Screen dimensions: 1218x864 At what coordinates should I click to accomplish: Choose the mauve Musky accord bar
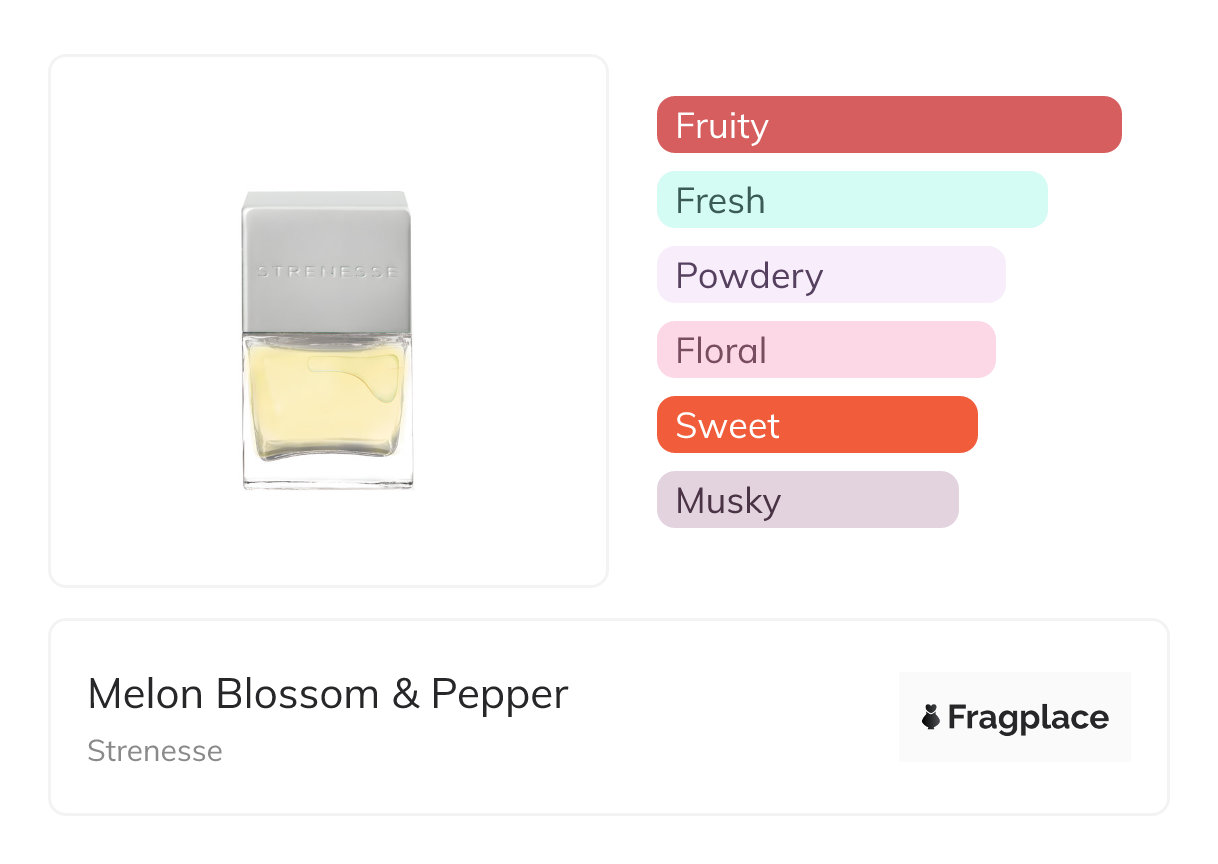[808, 500]
